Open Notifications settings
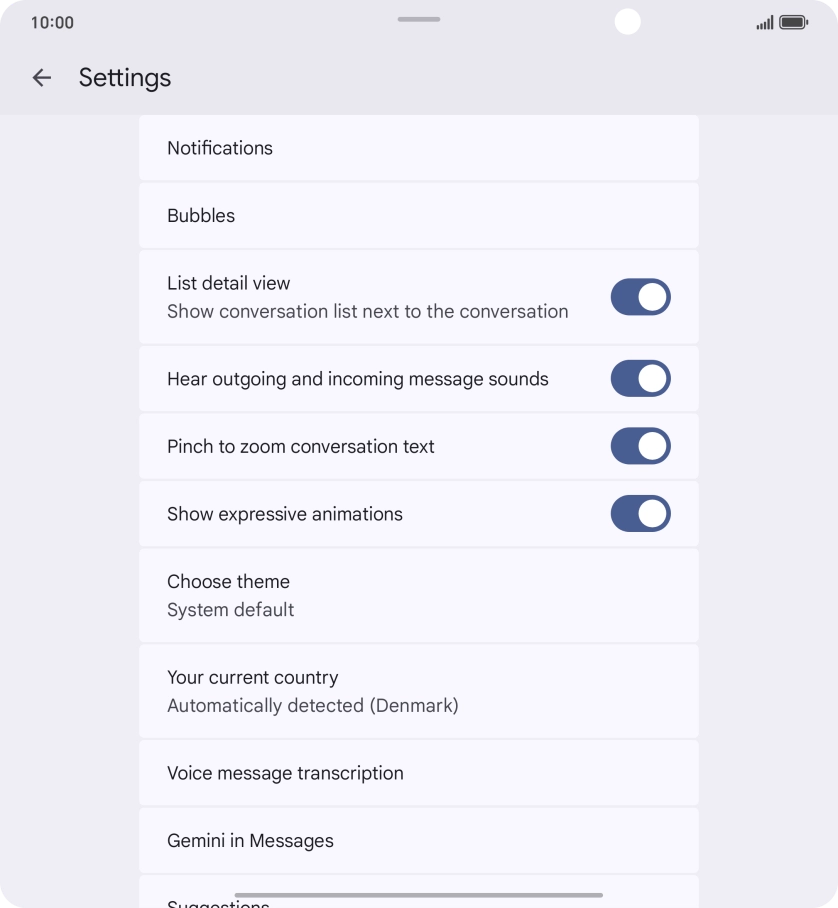 point(419,147)
